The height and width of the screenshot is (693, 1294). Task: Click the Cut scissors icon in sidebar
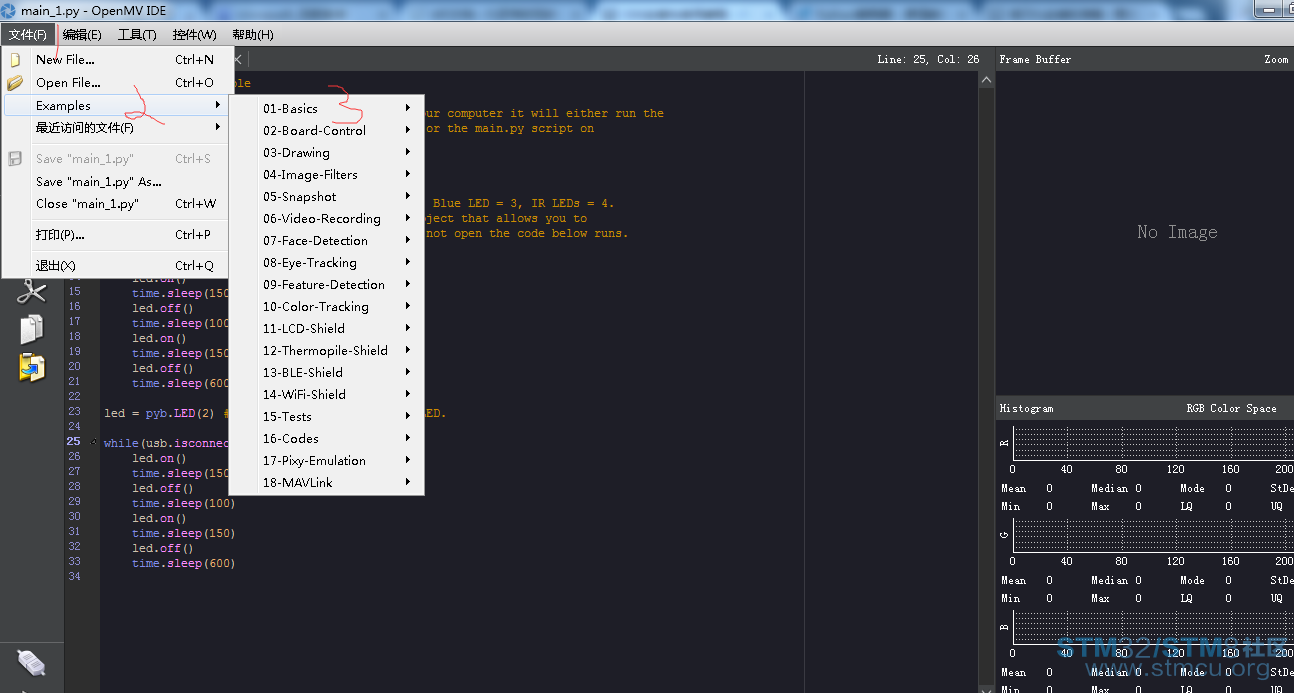(x=32, y=291)
